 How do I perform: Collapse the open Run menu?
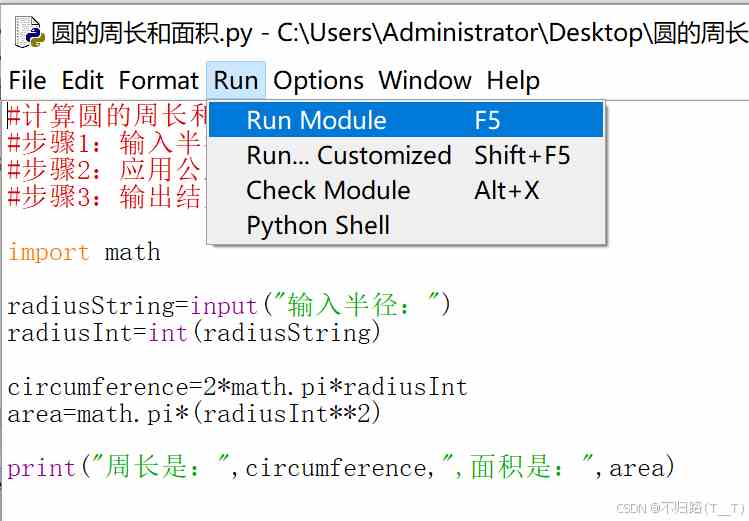(236, 80)
